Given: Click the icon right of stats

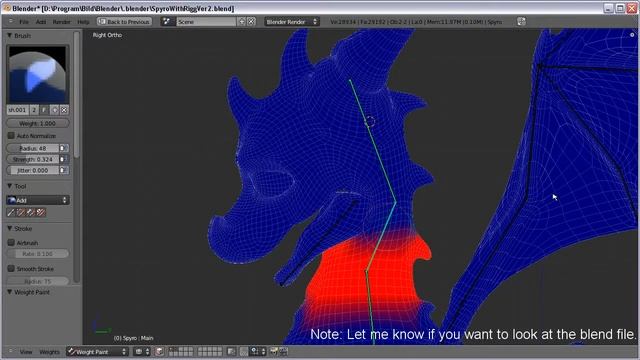Looking at the screenshot, I should [x=521, y=22].
